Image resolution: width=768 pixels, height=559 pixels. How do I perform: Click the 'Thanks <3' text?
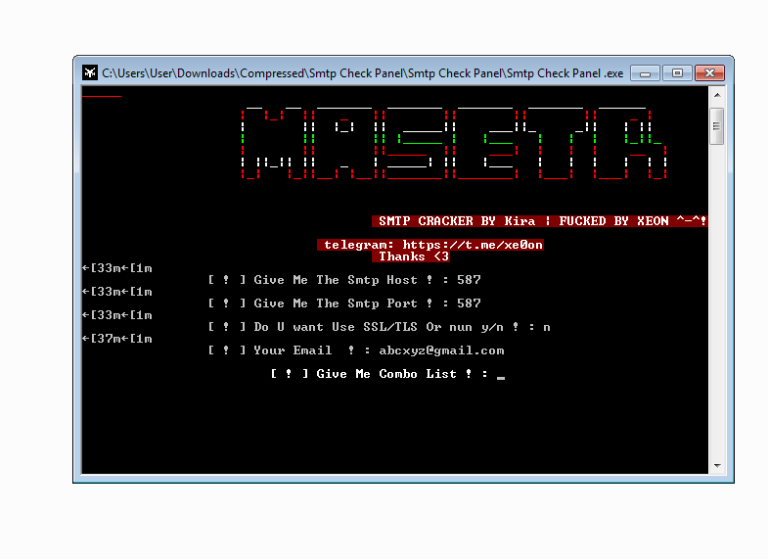(x=414, y=257)
